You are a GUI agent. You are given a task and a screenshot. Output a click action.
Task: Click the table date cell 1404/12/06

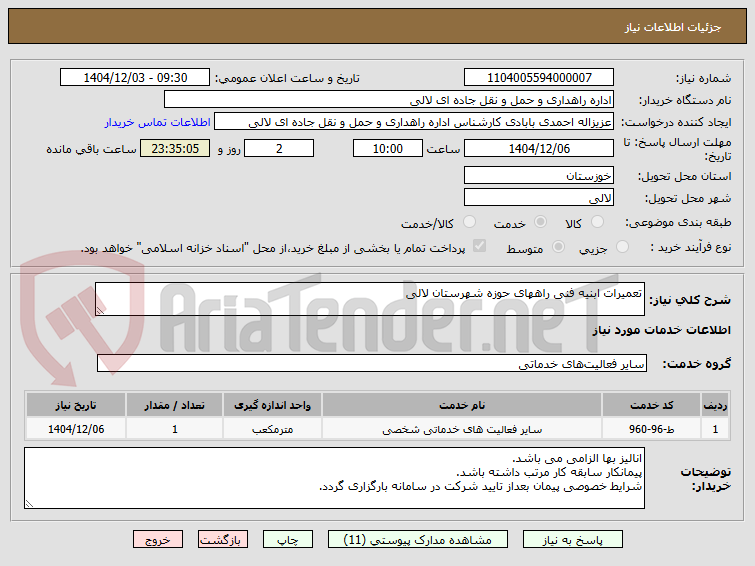76,429
